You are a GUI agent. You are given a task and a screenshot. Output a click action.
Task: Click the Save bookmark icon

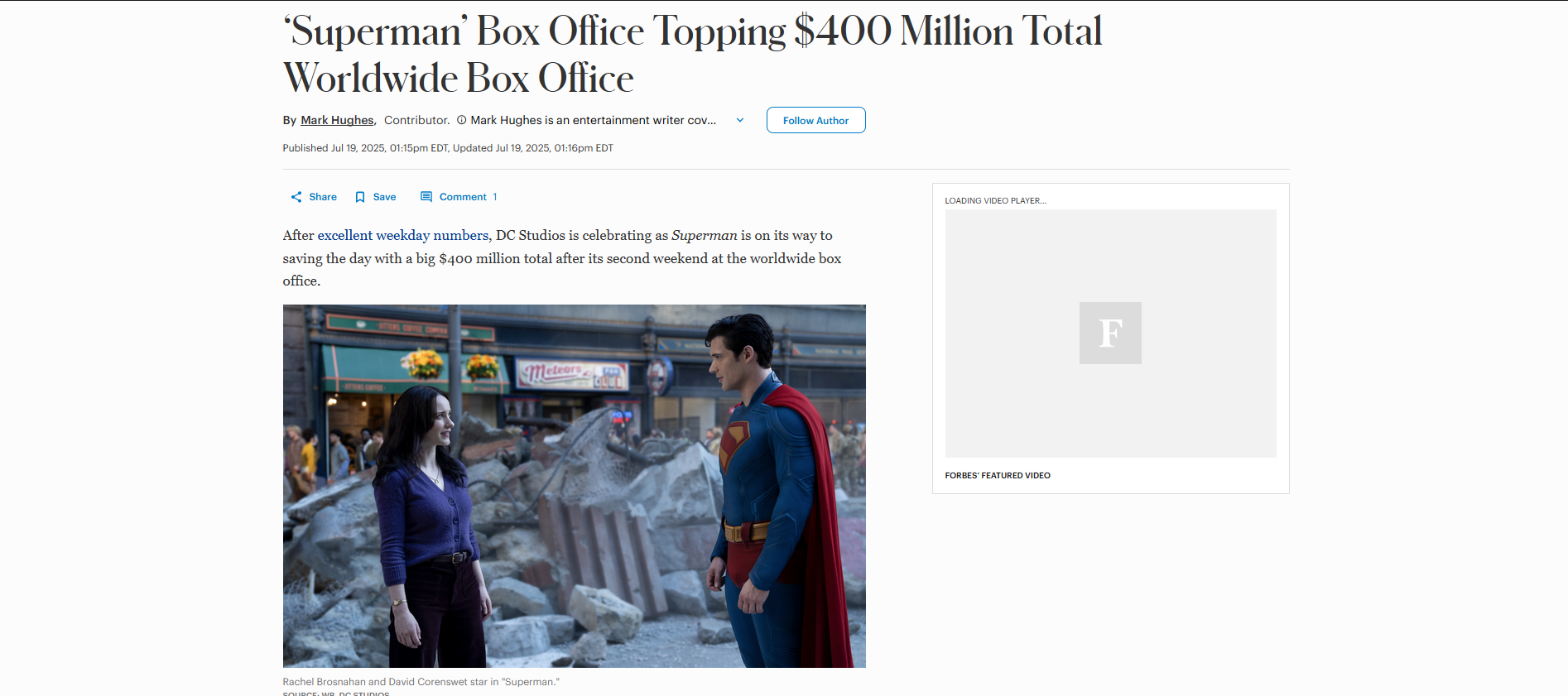tap(360, 197)
